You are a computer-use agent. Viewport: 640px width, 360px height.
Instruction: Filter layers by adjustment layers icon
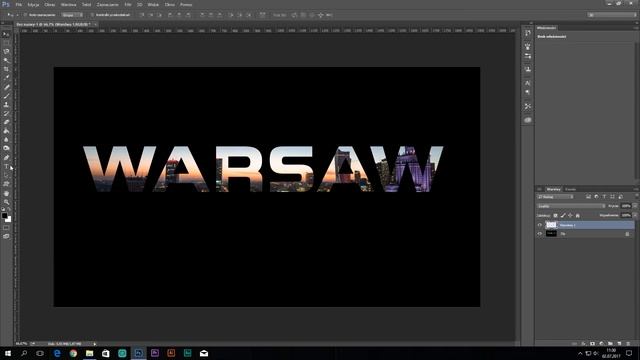tap(596, 197)
